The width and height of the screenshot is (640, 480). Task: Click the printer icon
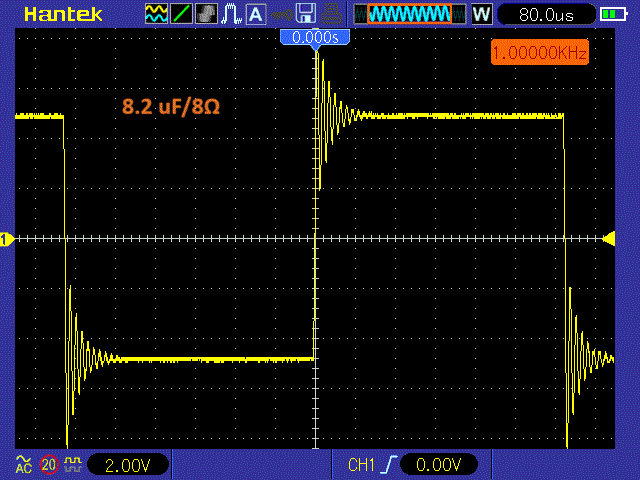point(331,14)
